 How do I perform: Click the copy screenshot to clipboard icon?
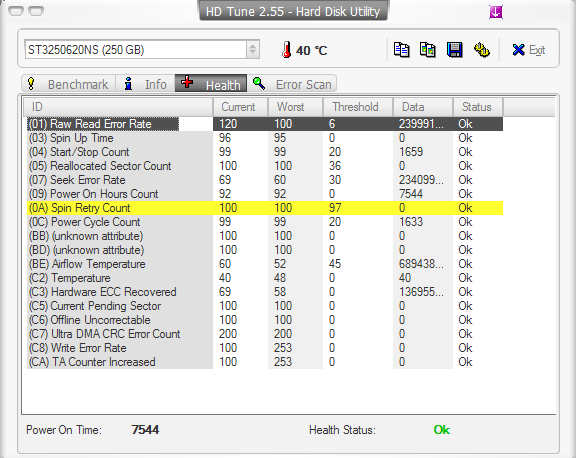(x=428, y=50)
